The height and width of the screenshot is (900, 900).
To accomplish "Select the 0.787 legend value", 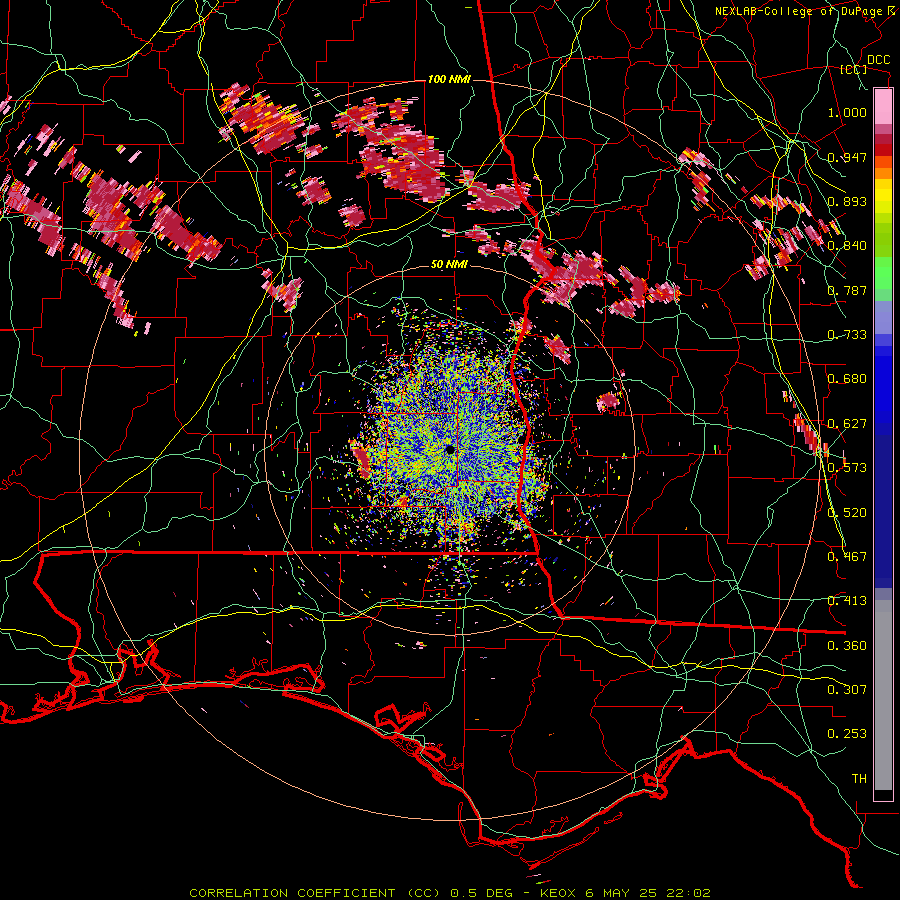I will coord(847,290).
